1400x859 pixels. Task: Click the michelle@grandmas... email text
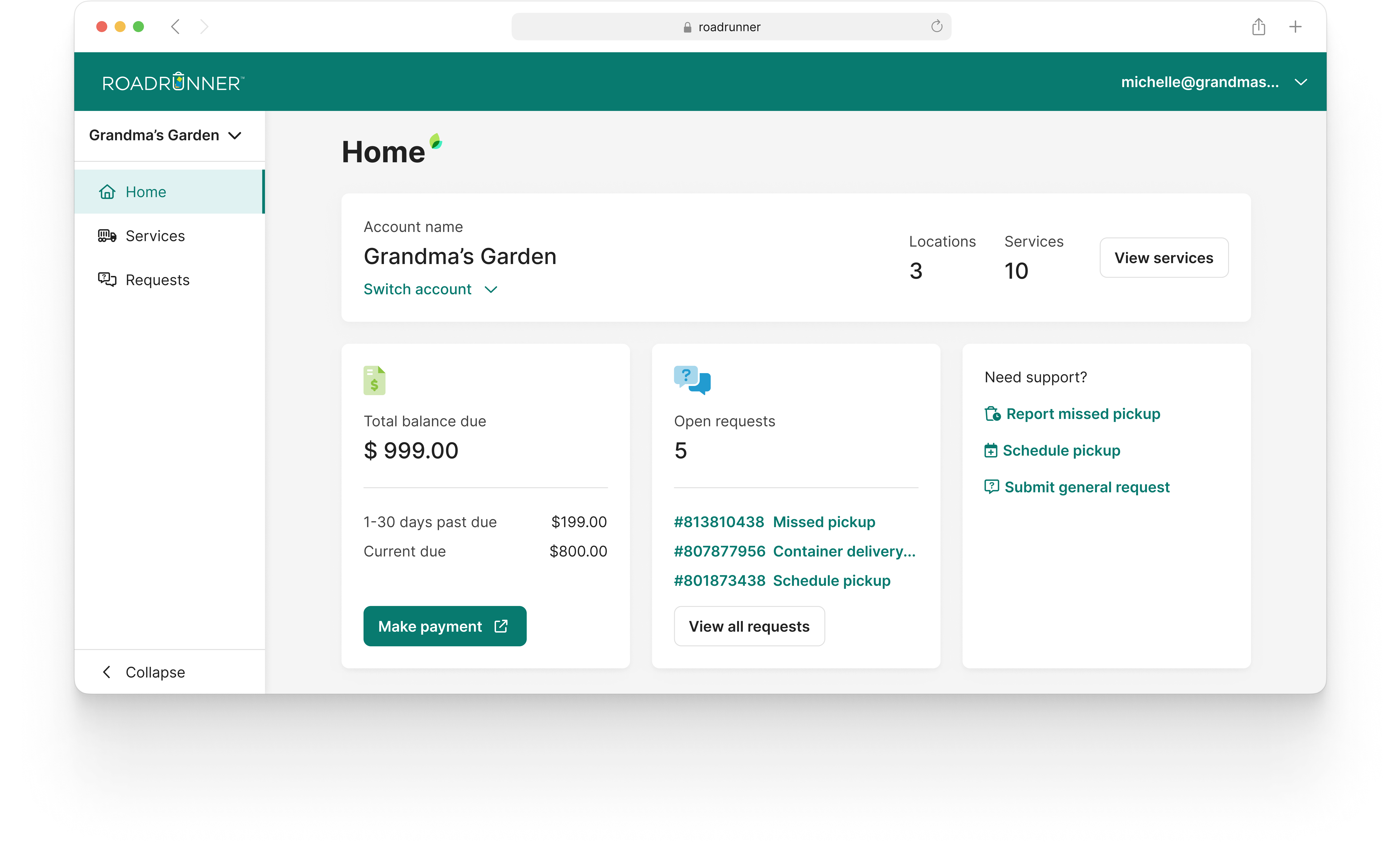[x=1200, y=82]
